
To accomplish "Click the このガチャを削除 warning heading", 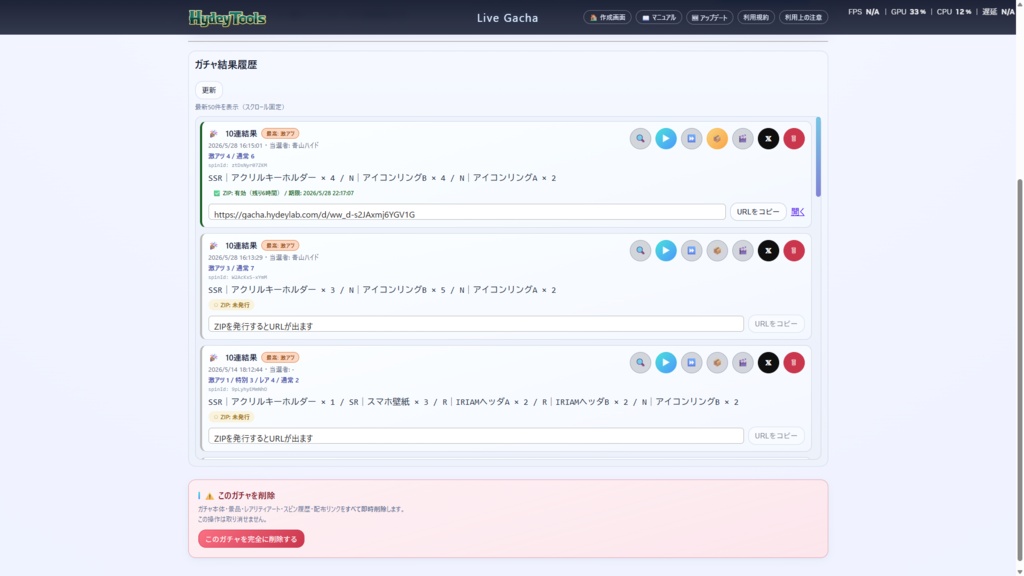I will tap(246, 496).
